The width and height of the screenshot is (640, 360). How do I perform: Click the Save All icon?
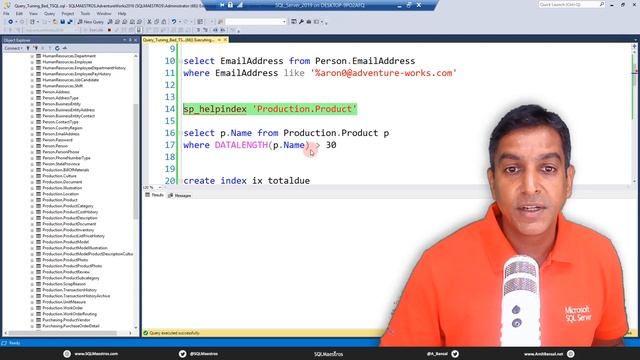[x=70, y=22]
